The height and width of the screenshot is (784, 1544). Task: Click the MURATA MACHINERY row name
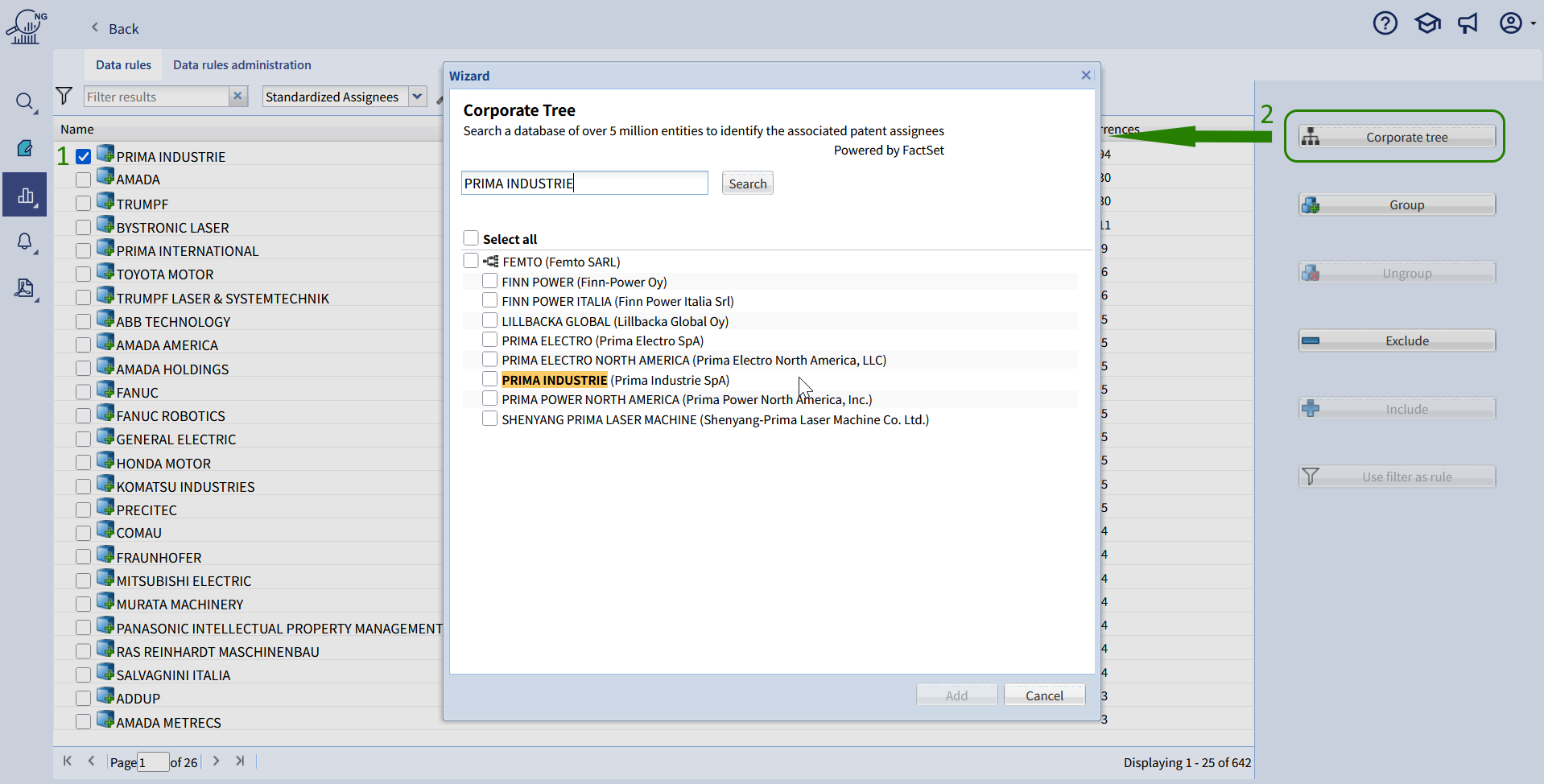[180, 605]
